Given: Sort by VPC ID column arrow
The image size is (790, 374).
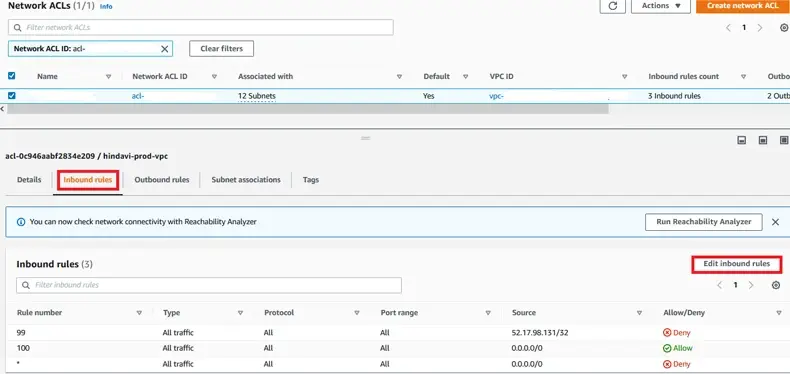Looking at the screenshot, I should coord(624,77).
